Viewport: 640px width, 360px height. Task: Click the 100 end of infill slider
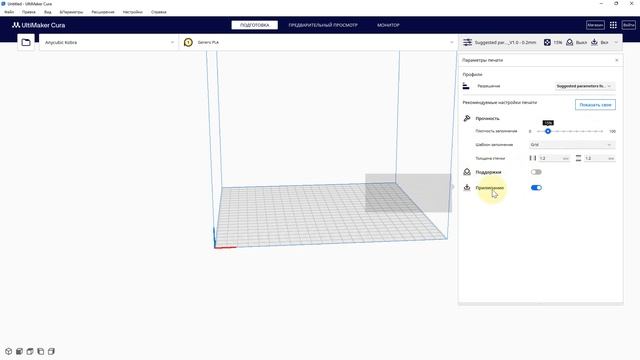point(612,131)
